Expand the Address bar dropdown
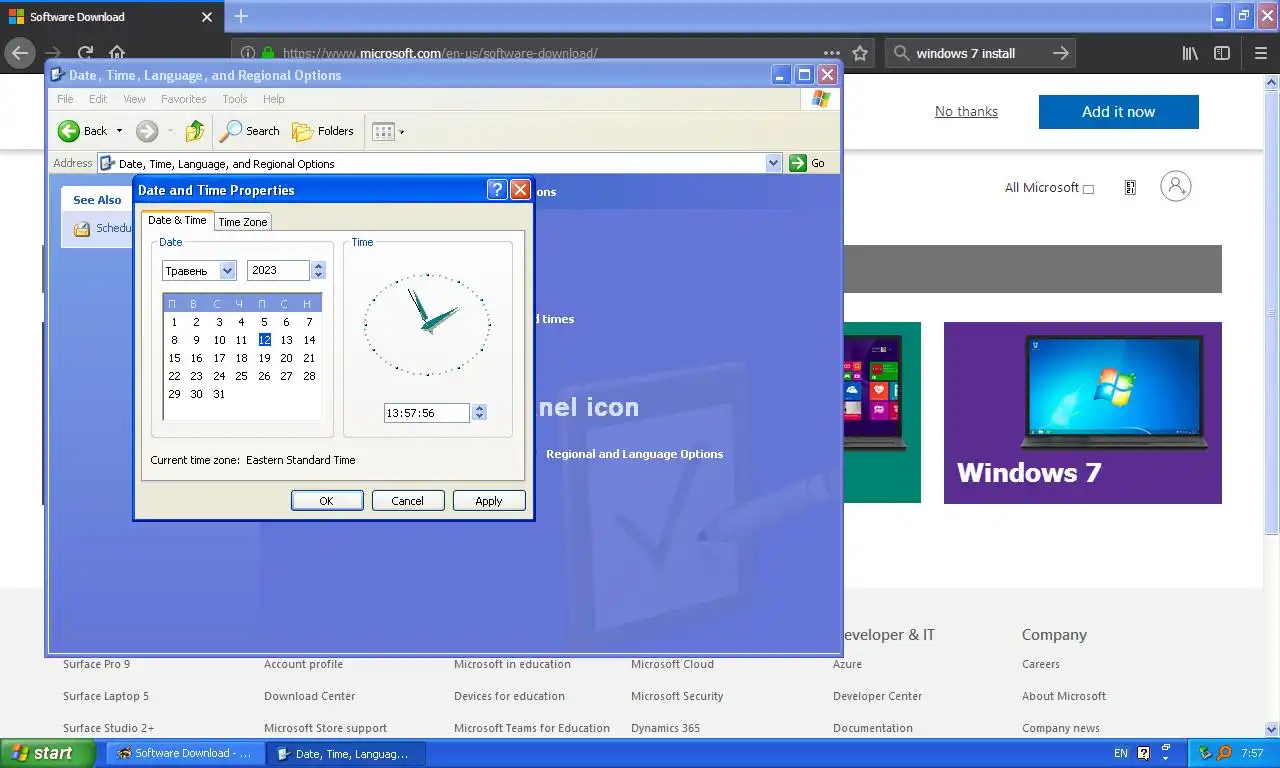This screenshot has width=1280, height=768. tap(773, 163)
